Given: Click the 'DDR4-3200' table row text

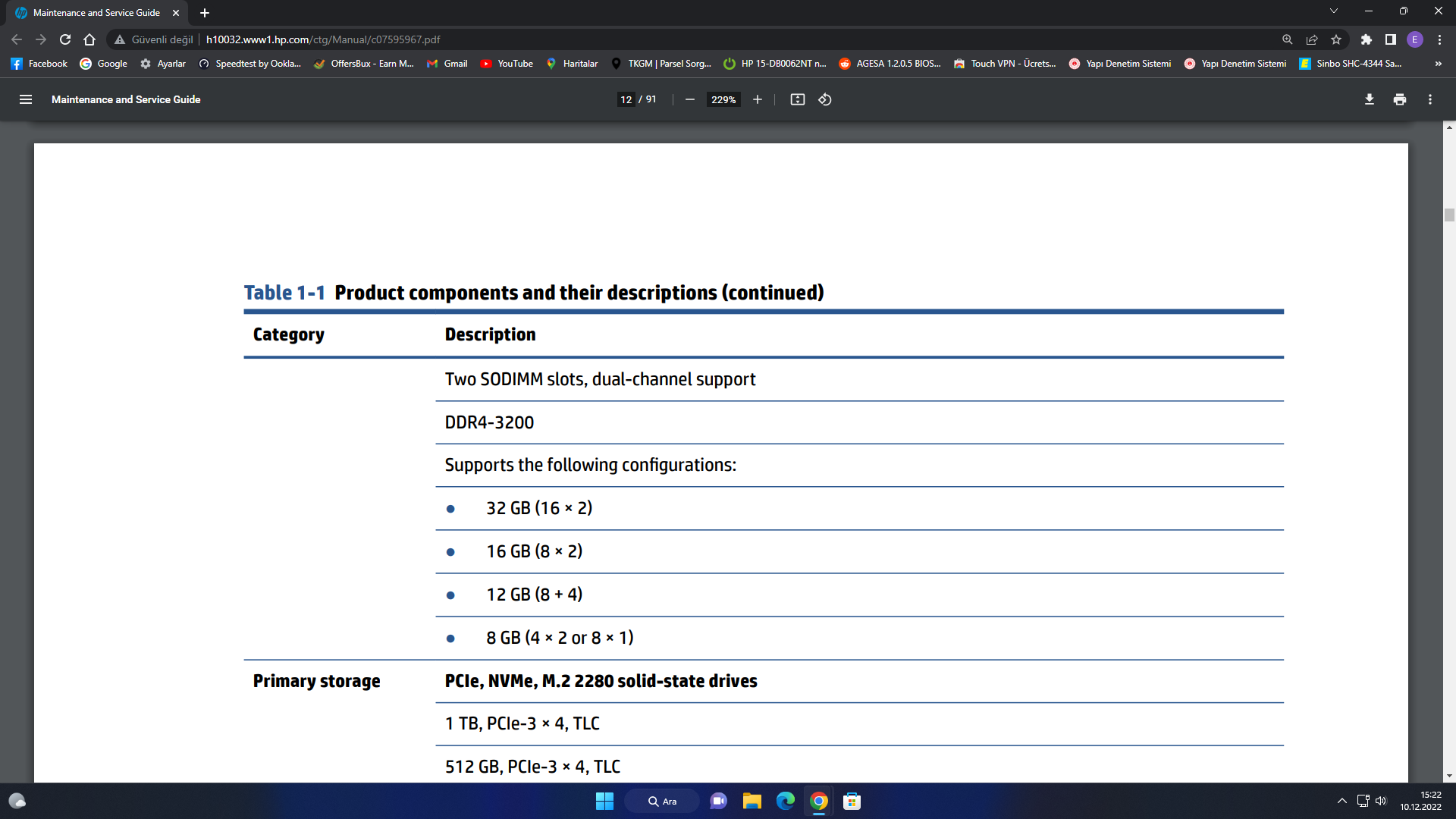Looking at the screenshot, I should (x=489, y=422).
